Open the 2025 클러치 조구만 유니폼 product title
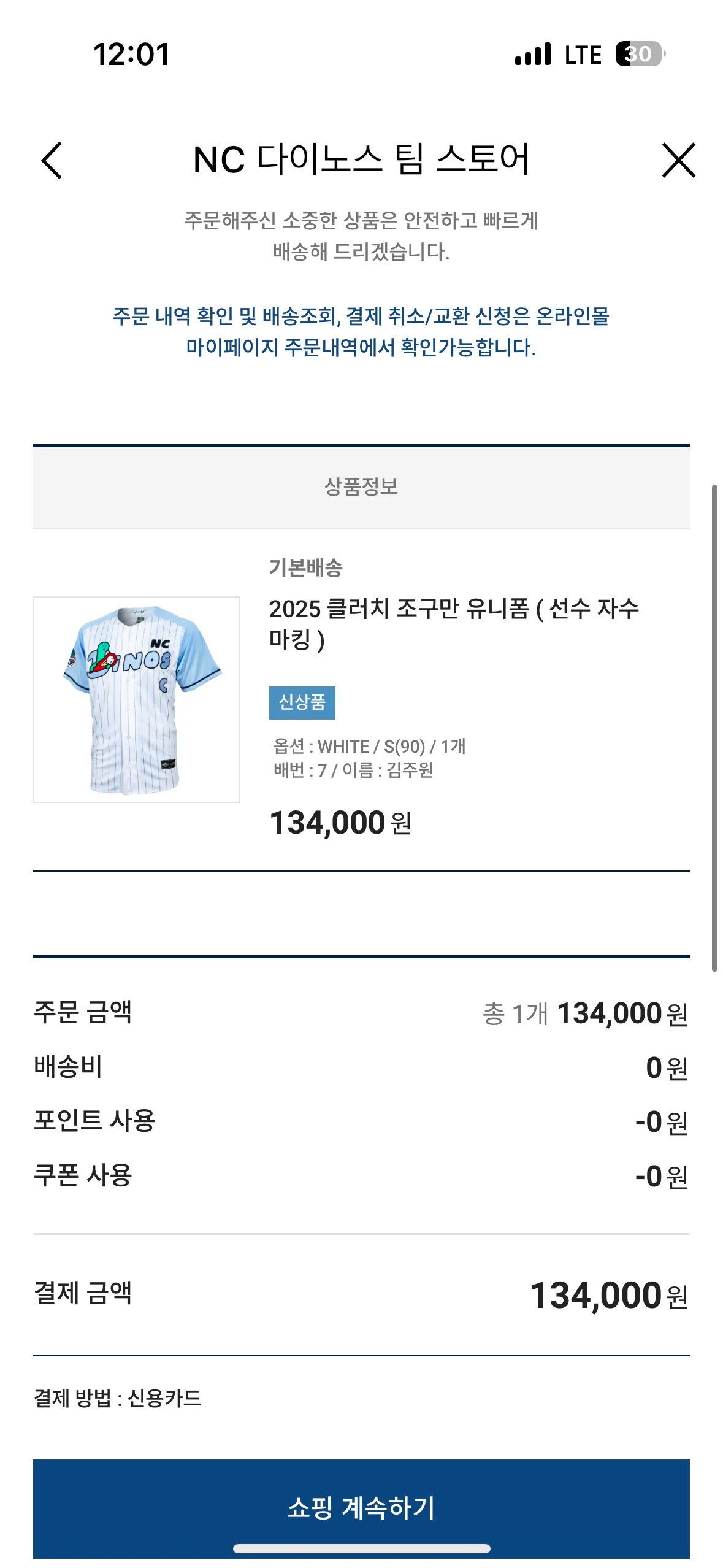 click(x=454, y=624)
